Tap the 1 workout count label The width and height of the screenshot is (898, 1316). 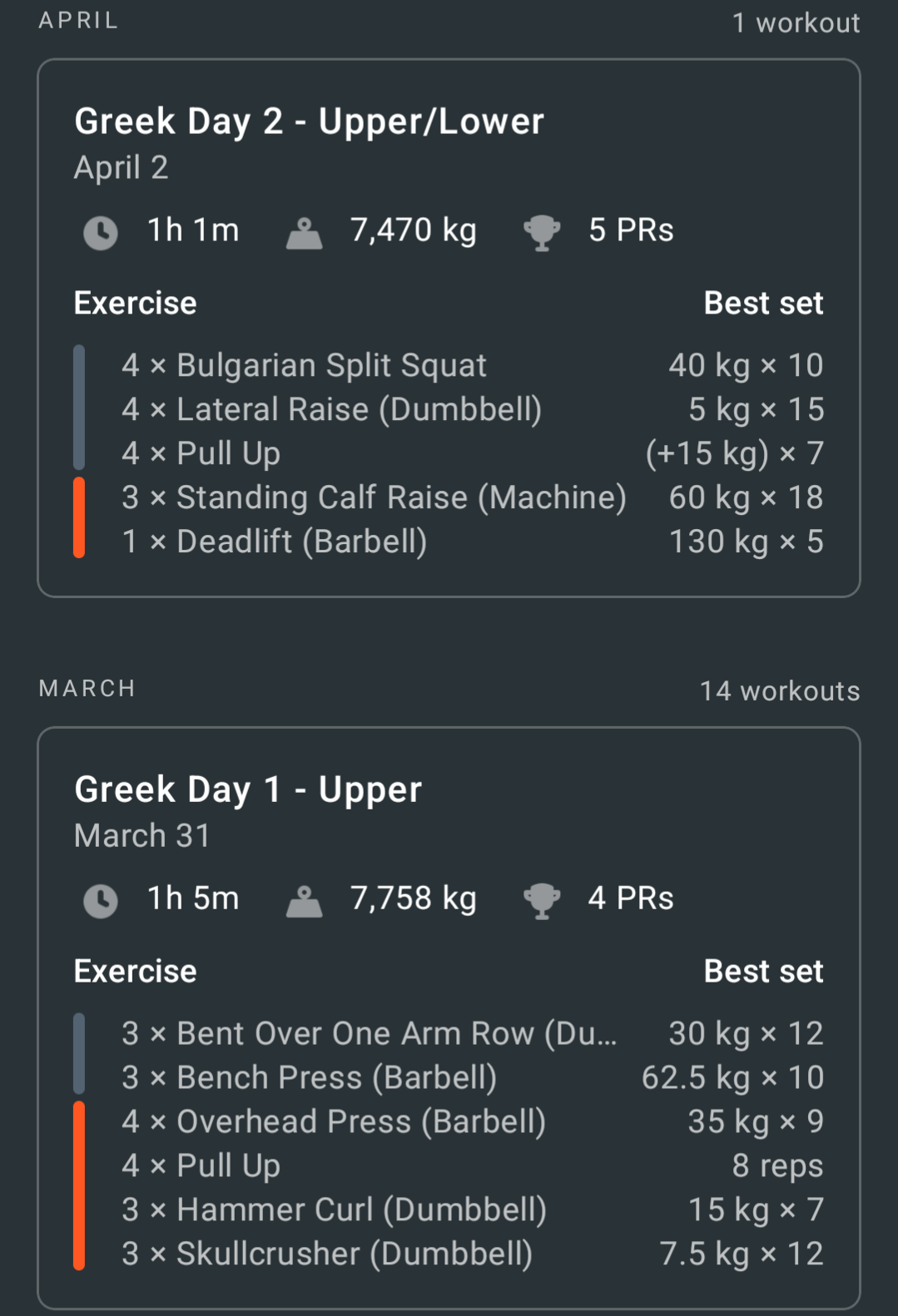(x=796, y=22)
